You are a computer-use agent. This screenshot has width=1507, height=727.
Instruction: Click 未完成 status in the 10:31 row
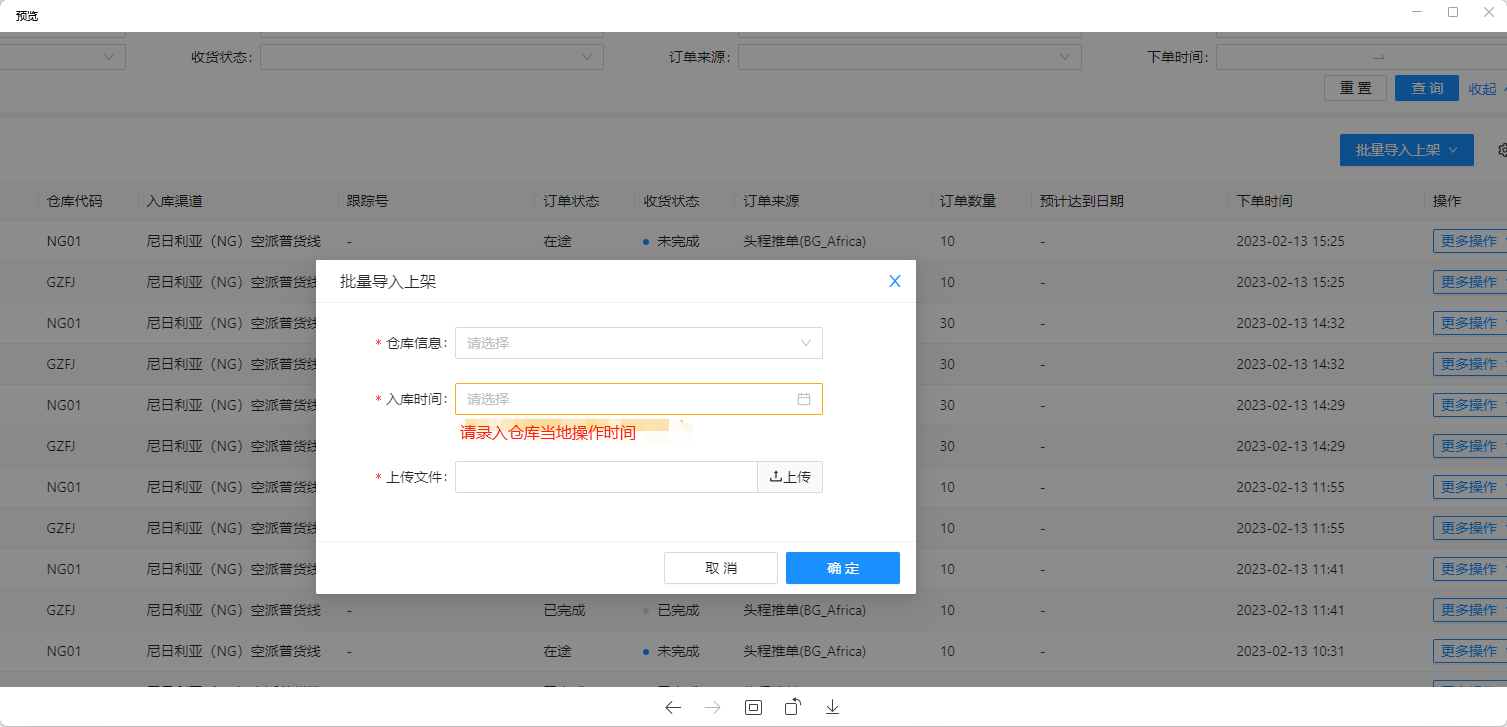[x=678, y=651]
